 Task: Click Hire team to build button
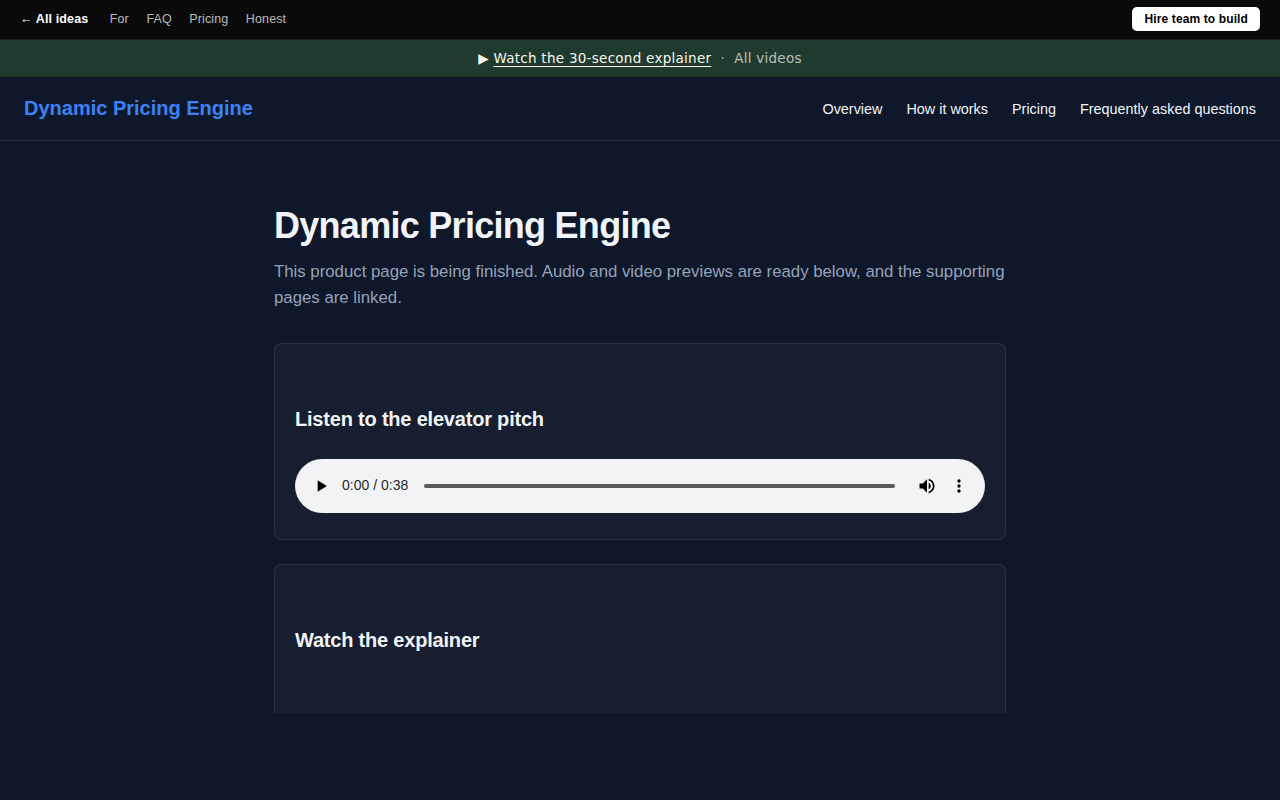click(x=1196, y=19)
